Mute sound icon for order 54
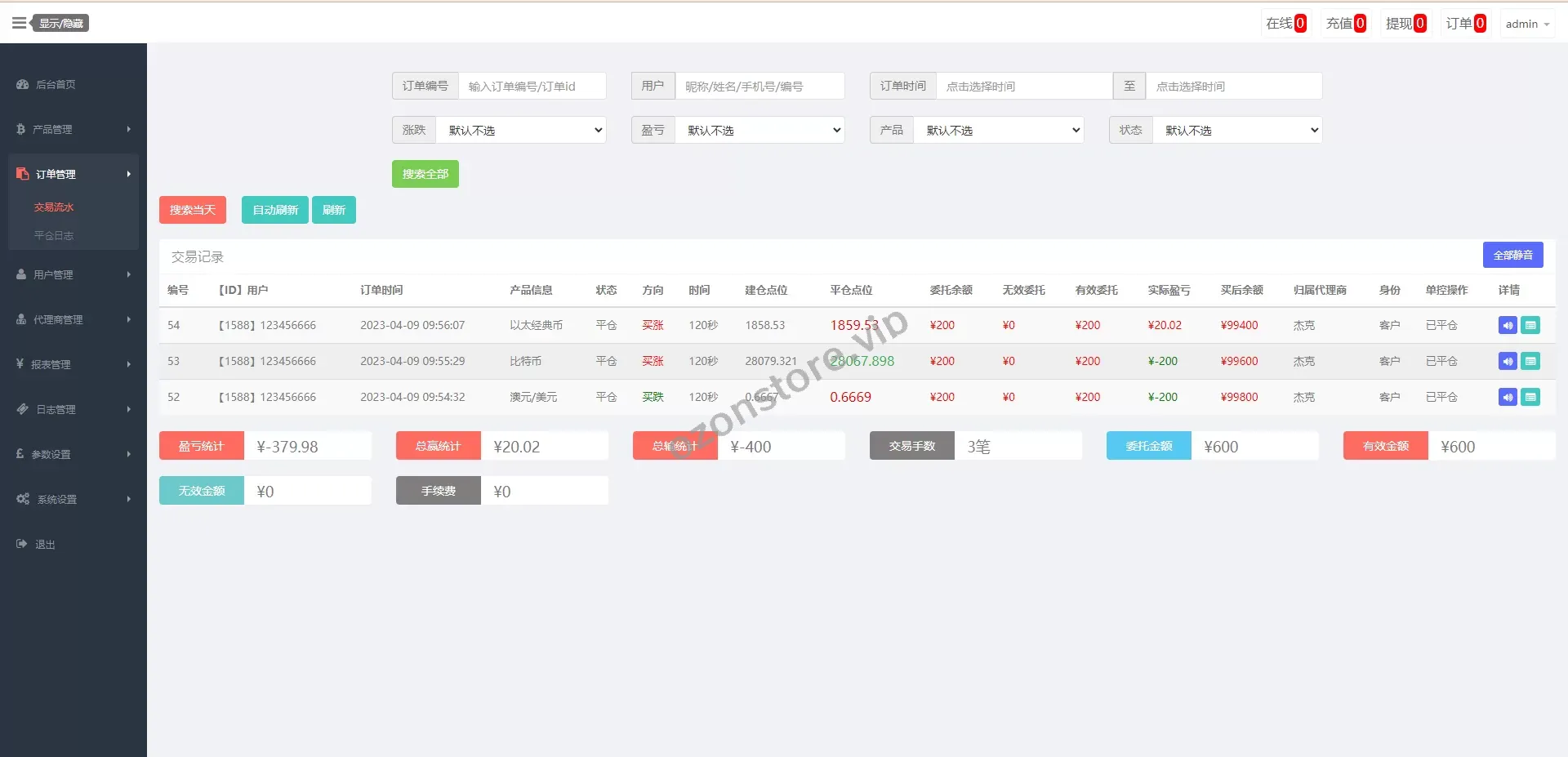Viewport: 1568px width, 757px height. [1508, 325]
